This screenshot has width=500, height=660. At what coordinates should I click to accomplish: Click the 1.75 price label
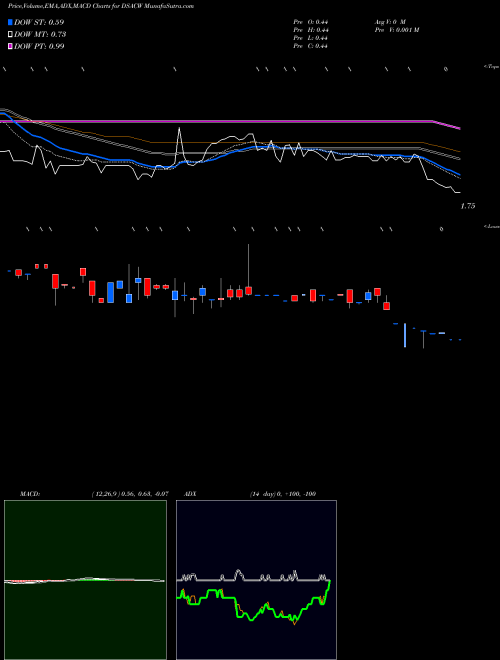click(x=468, y=206)
